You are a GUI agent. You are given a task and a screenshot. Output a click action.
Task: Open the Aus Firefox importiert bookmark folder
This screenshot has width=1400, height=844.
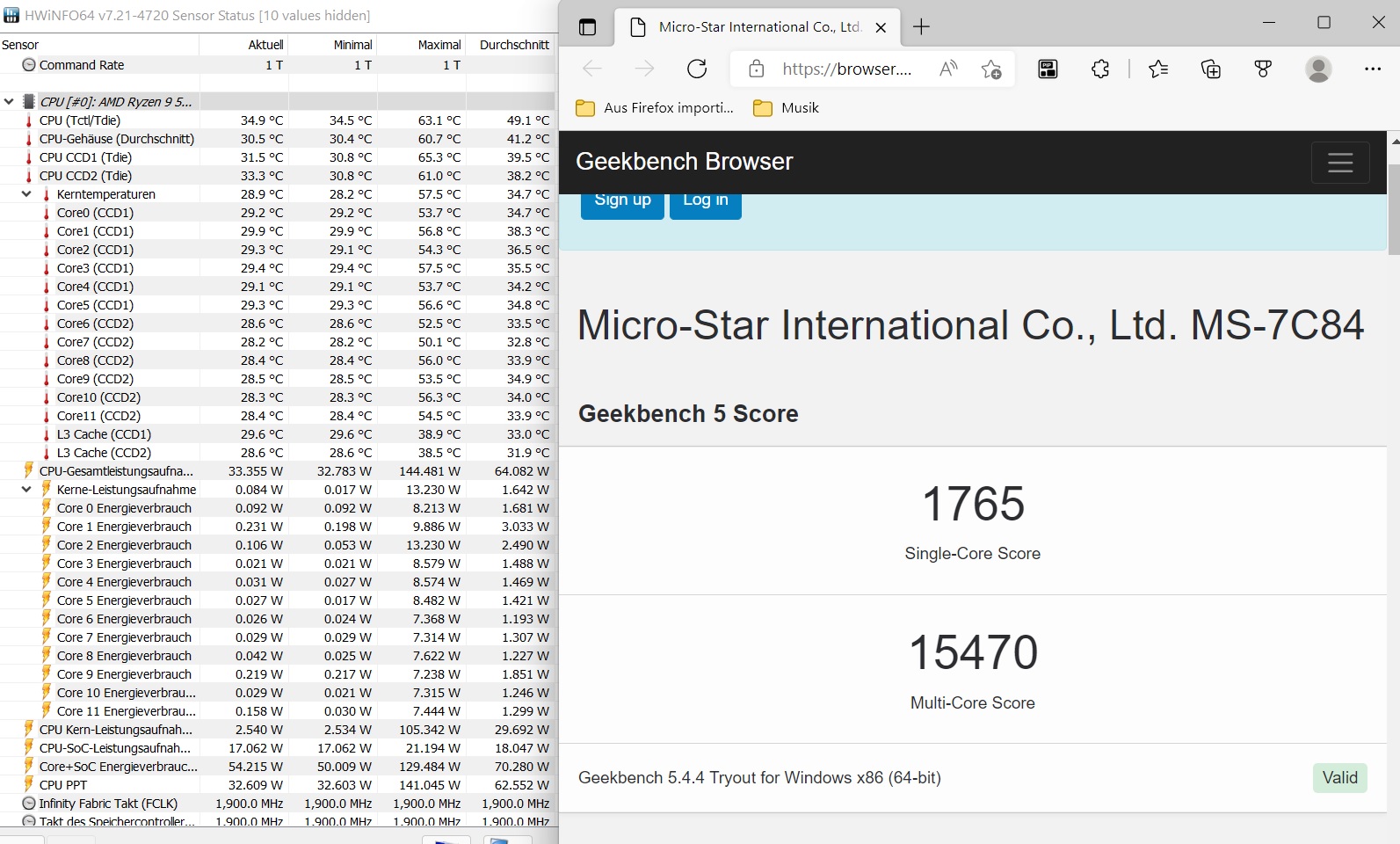(x=654, y=107)
